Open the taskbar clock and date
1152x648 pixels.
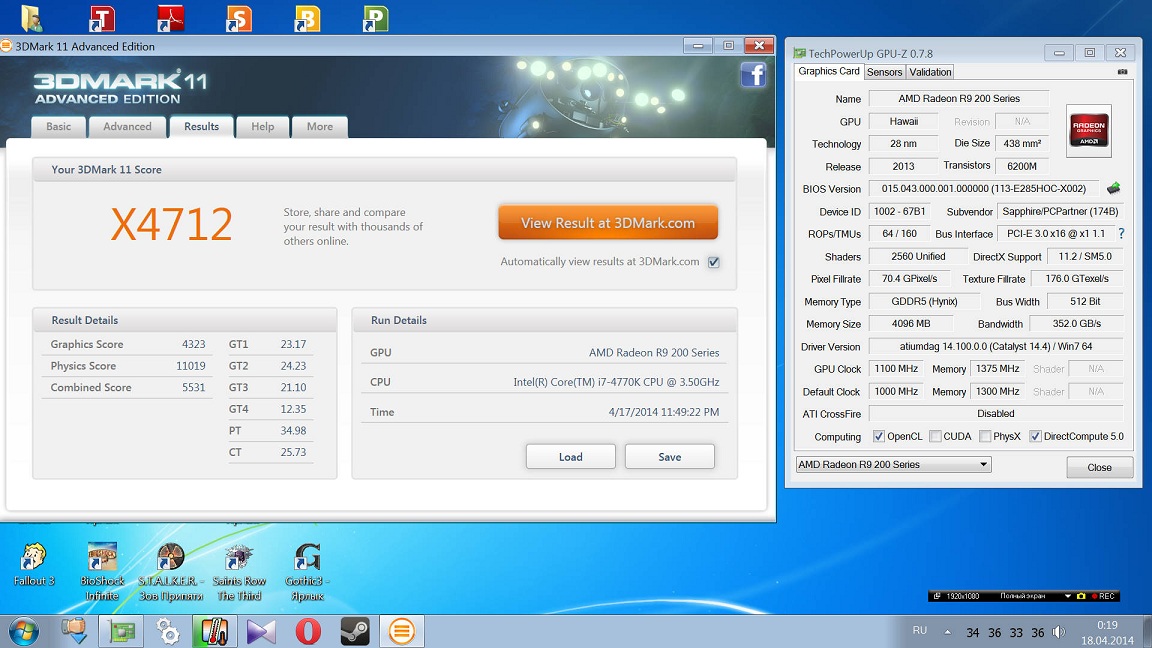[1107, 633]
